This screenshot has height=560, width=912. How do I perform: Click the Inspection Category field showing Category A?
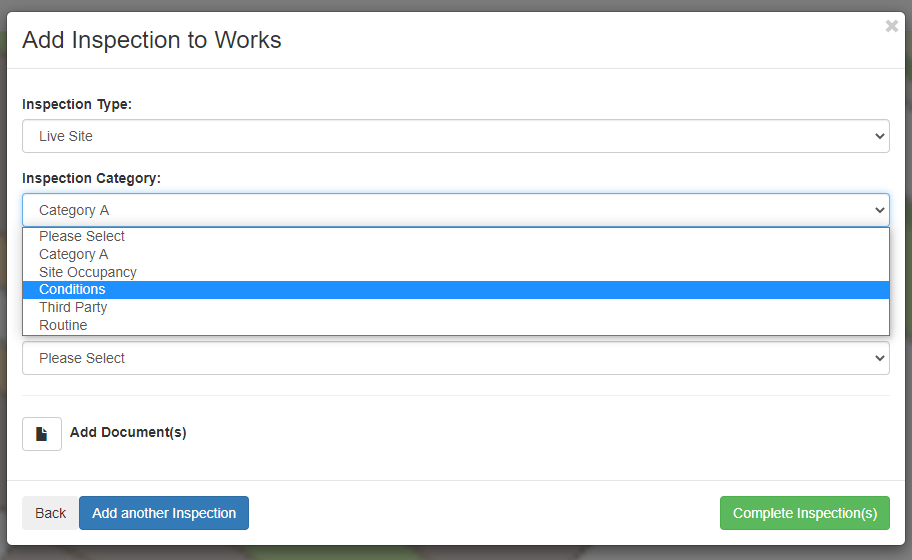click(x=455, y=210)
